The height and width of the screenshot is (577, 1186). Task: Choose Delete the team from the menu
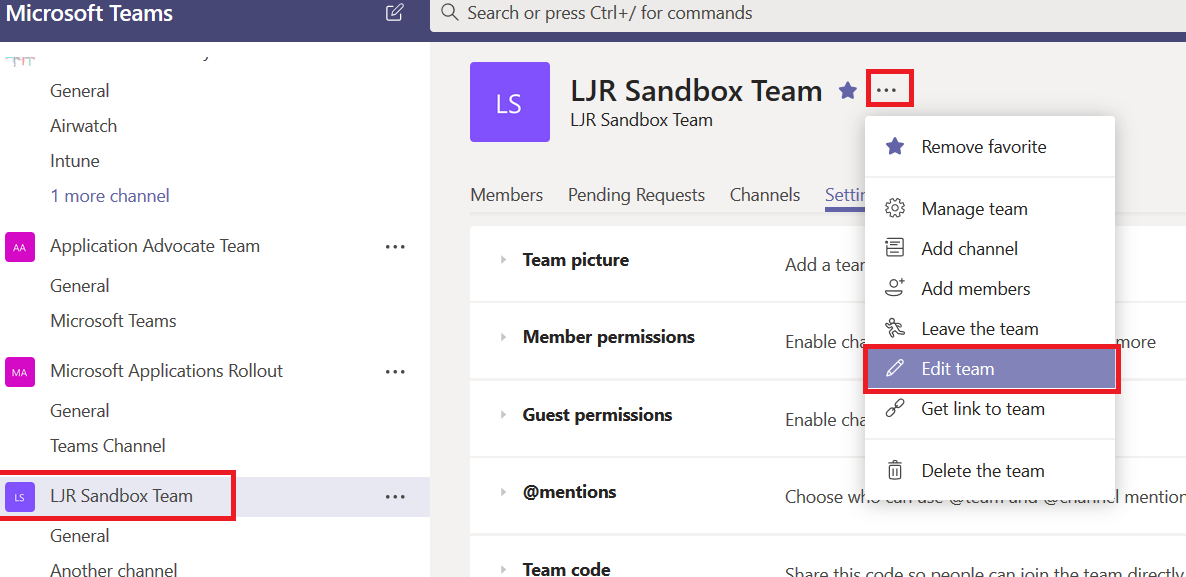[x=990, y=470]
